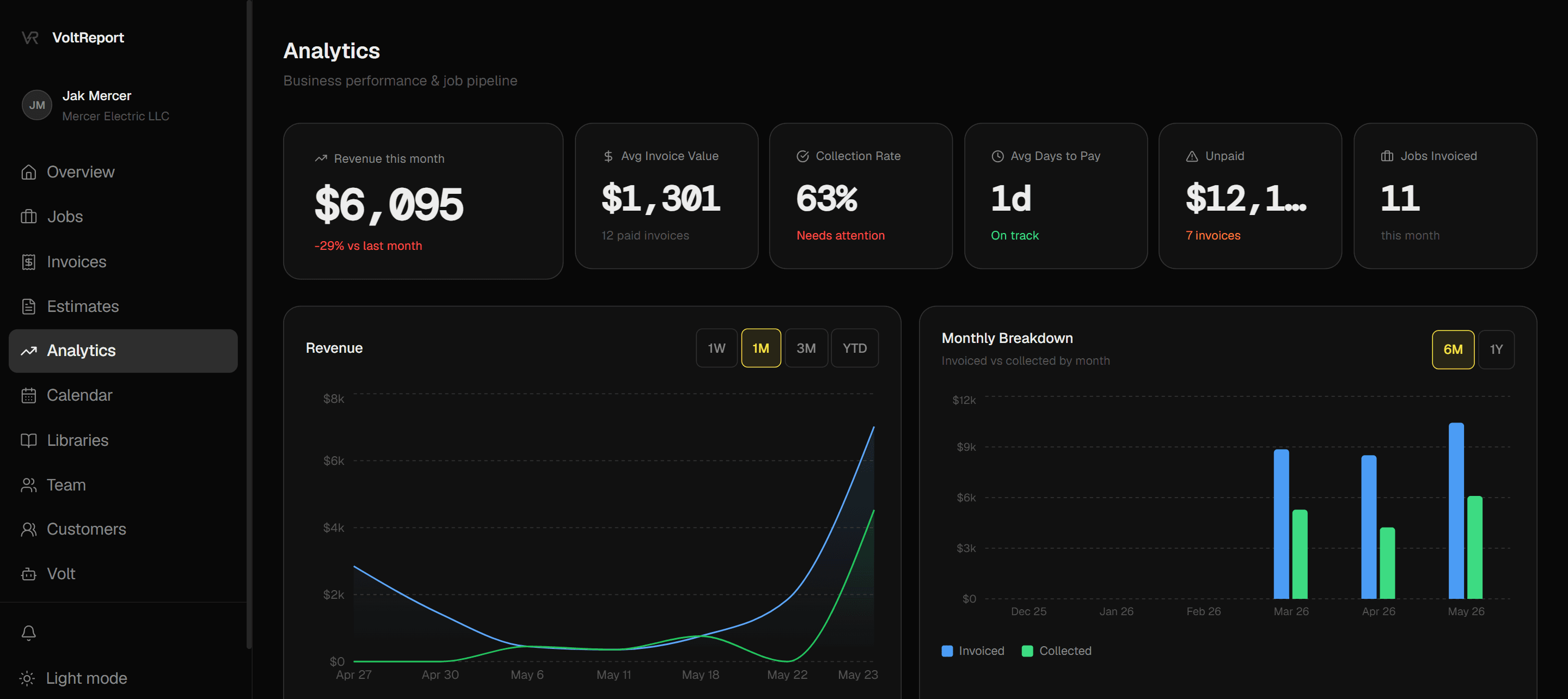Switch Revenue chart to 1W range
The image size is (1568, 699).
[x=716, y=348]
